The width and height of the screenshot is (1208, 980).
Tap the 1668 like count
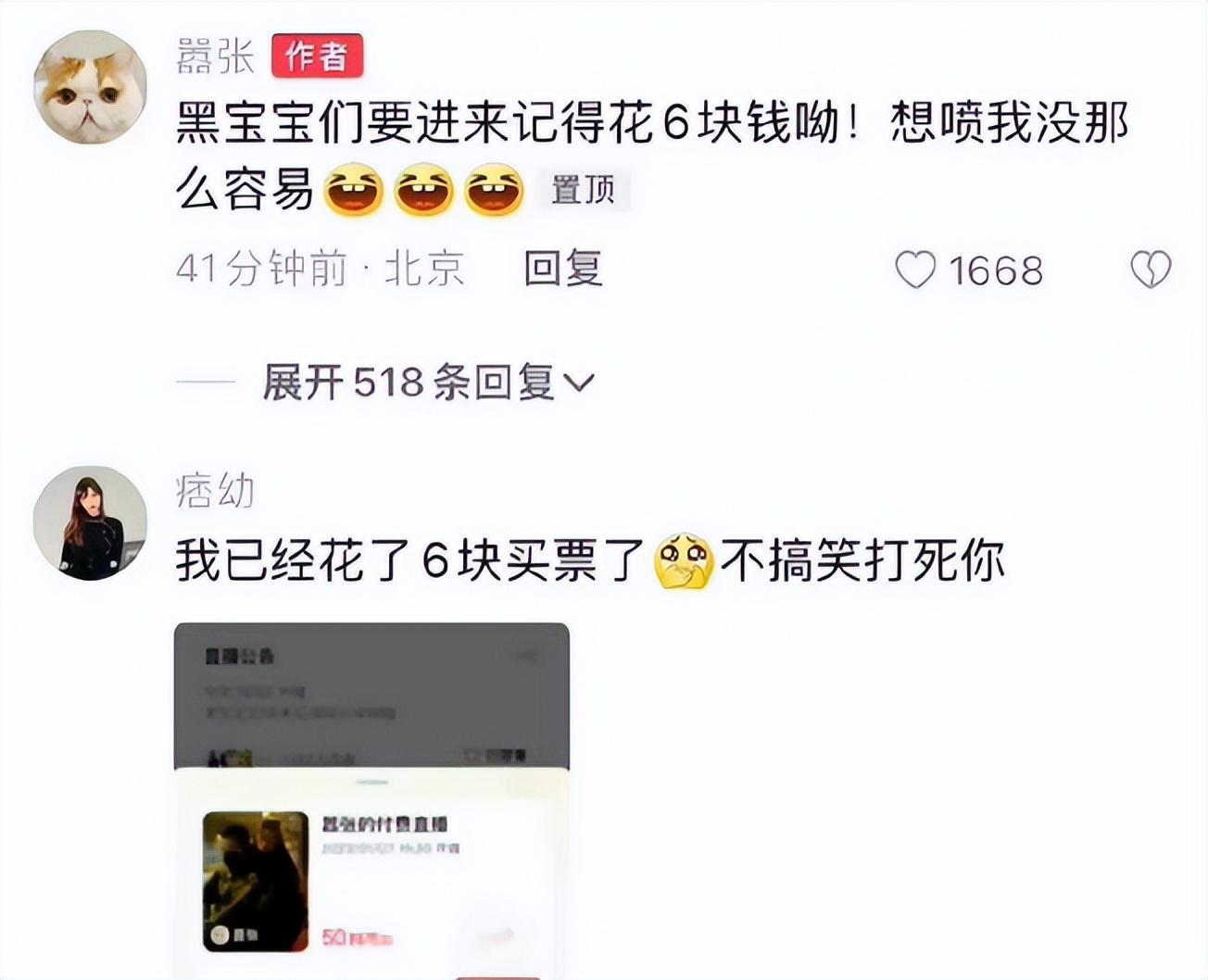click(996, 270)
